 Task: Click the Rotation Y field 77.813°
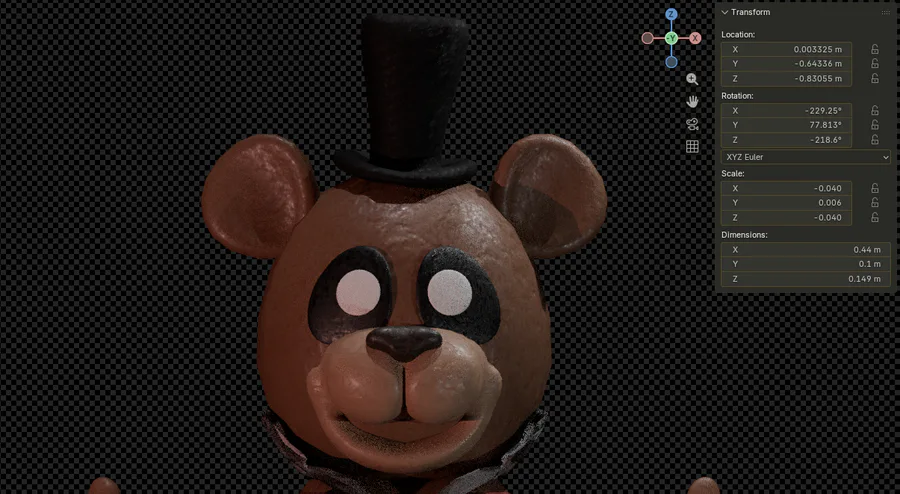[786, 125]
